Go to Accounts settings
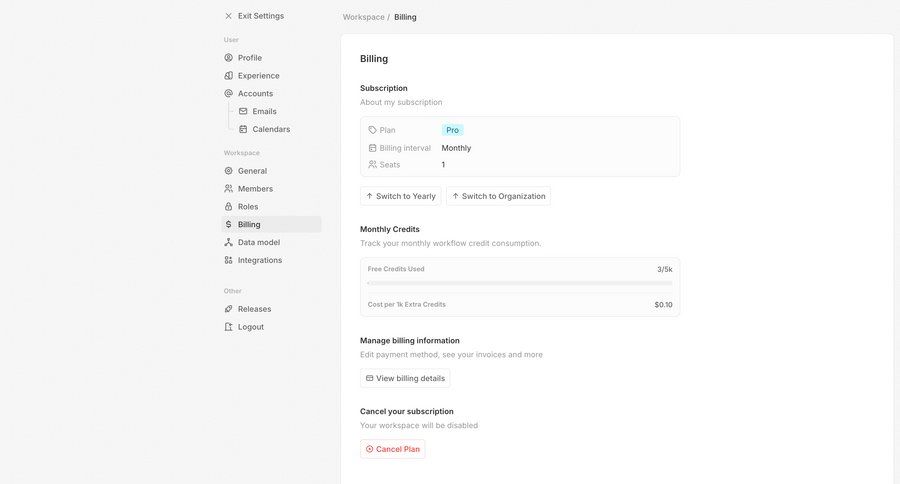The image size is (900, 484). coord(271,93)
